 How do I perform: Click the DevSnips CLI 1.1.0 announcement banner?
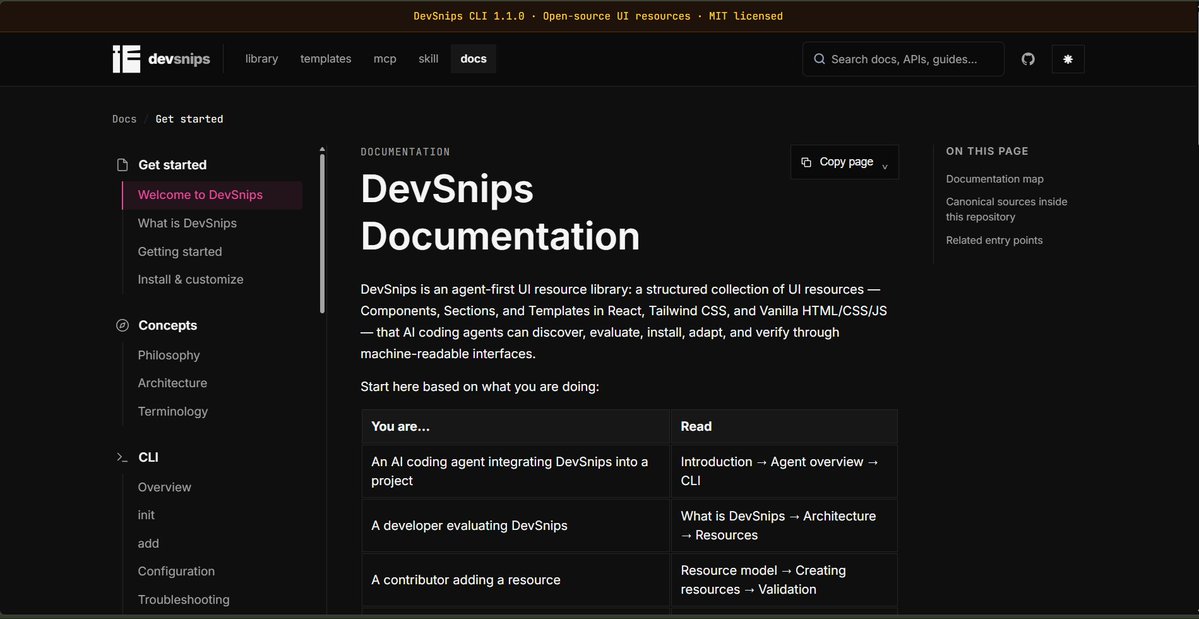598,16
